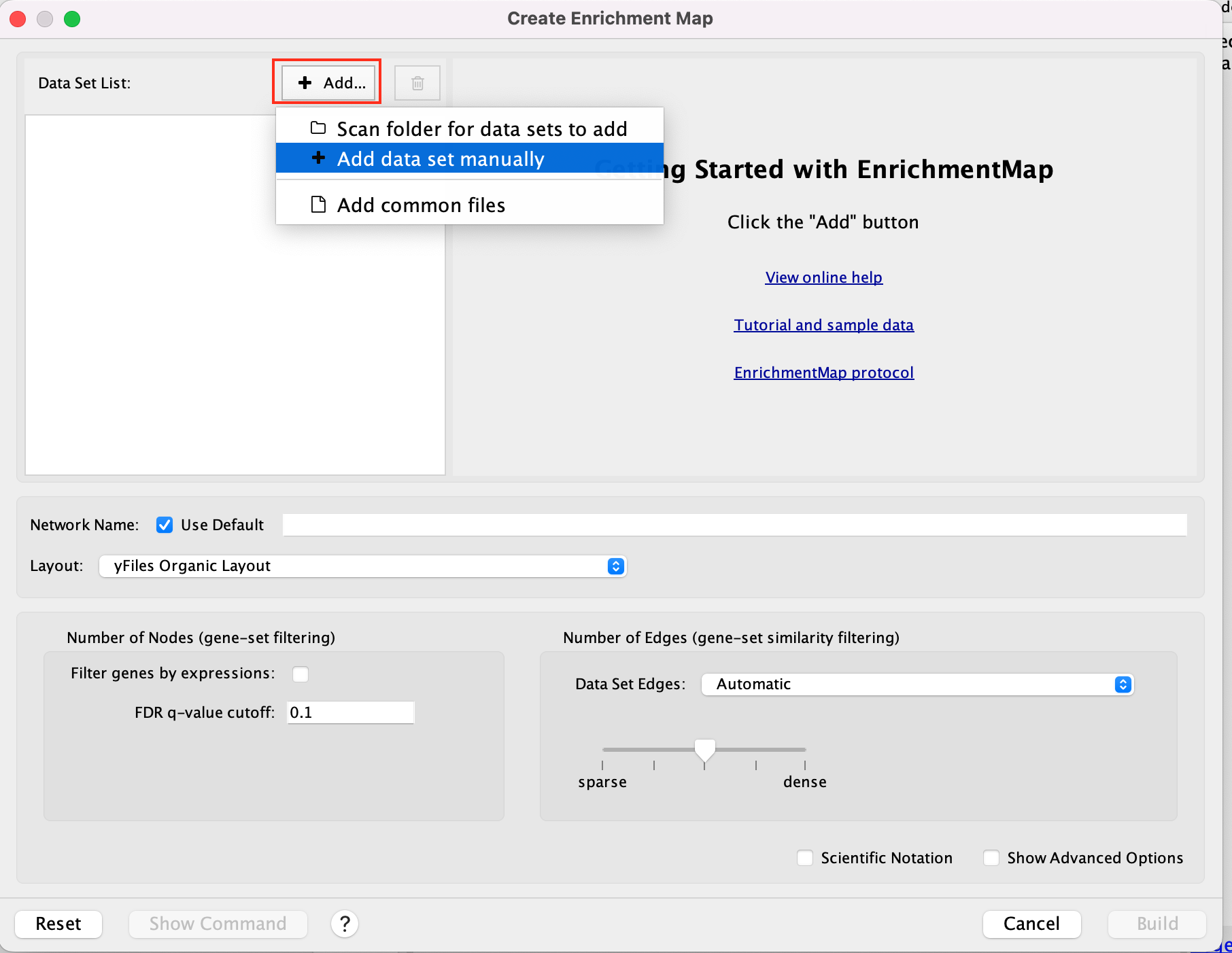The height and width of the screenshot is (953, 1232).
Task: Click the trash delete data set icon
Action: coord(417,83)
